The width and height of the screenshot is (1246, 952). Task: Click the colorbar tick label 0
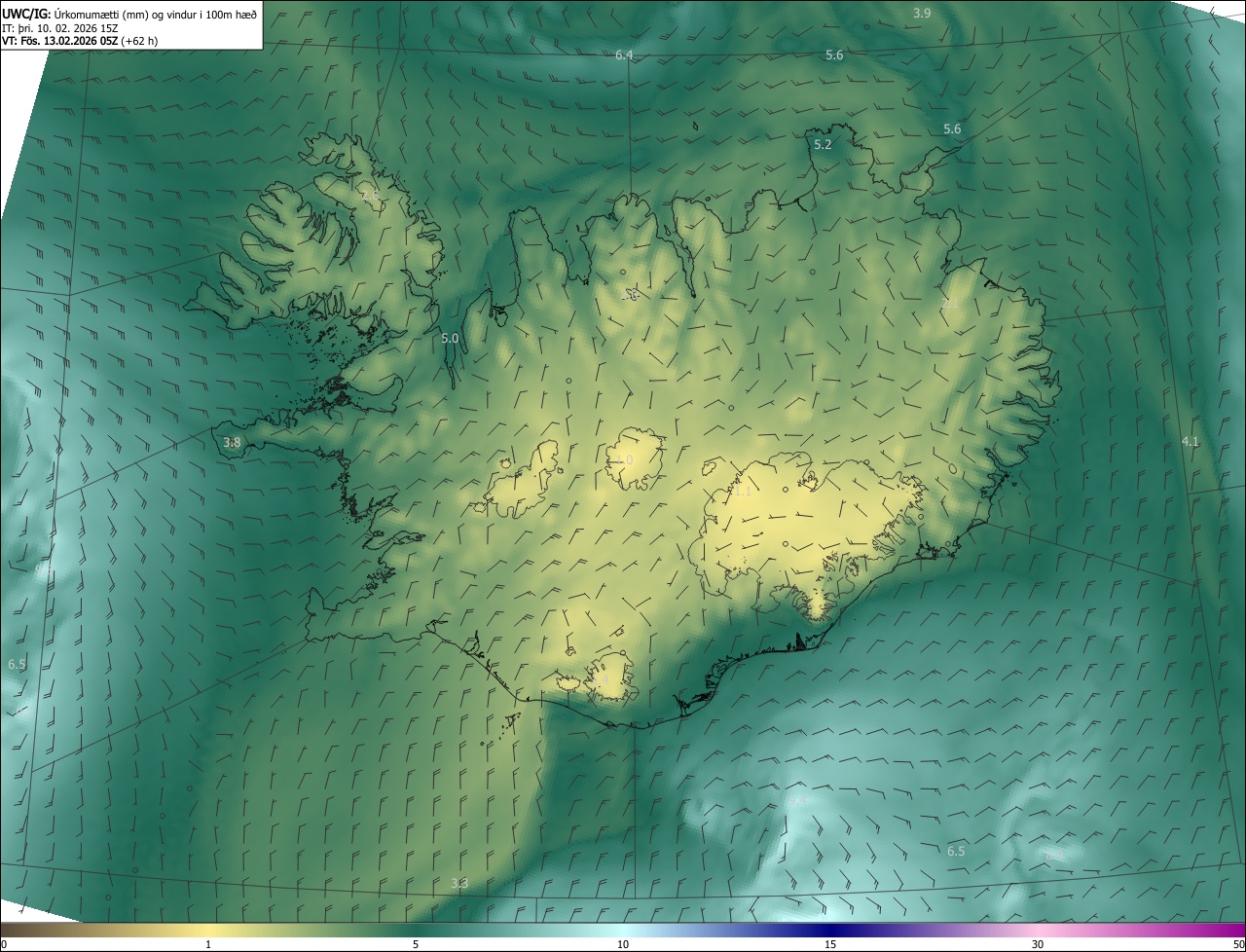pyautogui.click(x=4, y=944)
